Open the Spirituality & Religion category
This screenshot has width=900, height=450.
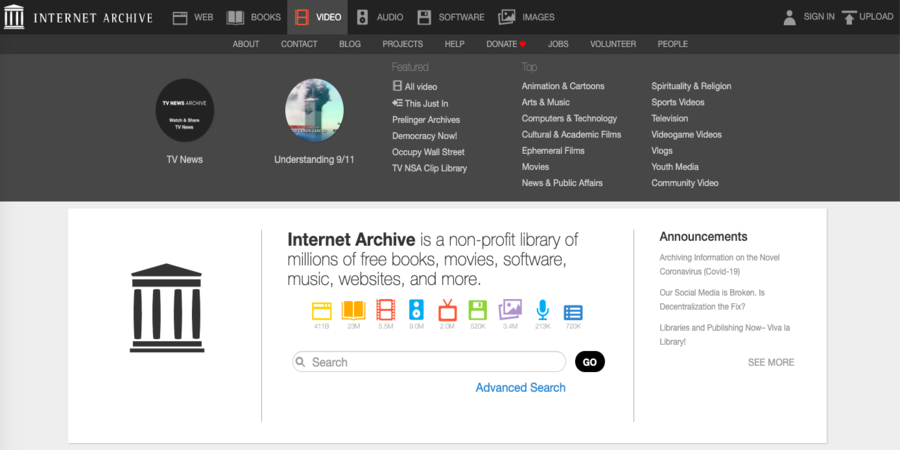(691, 86)
